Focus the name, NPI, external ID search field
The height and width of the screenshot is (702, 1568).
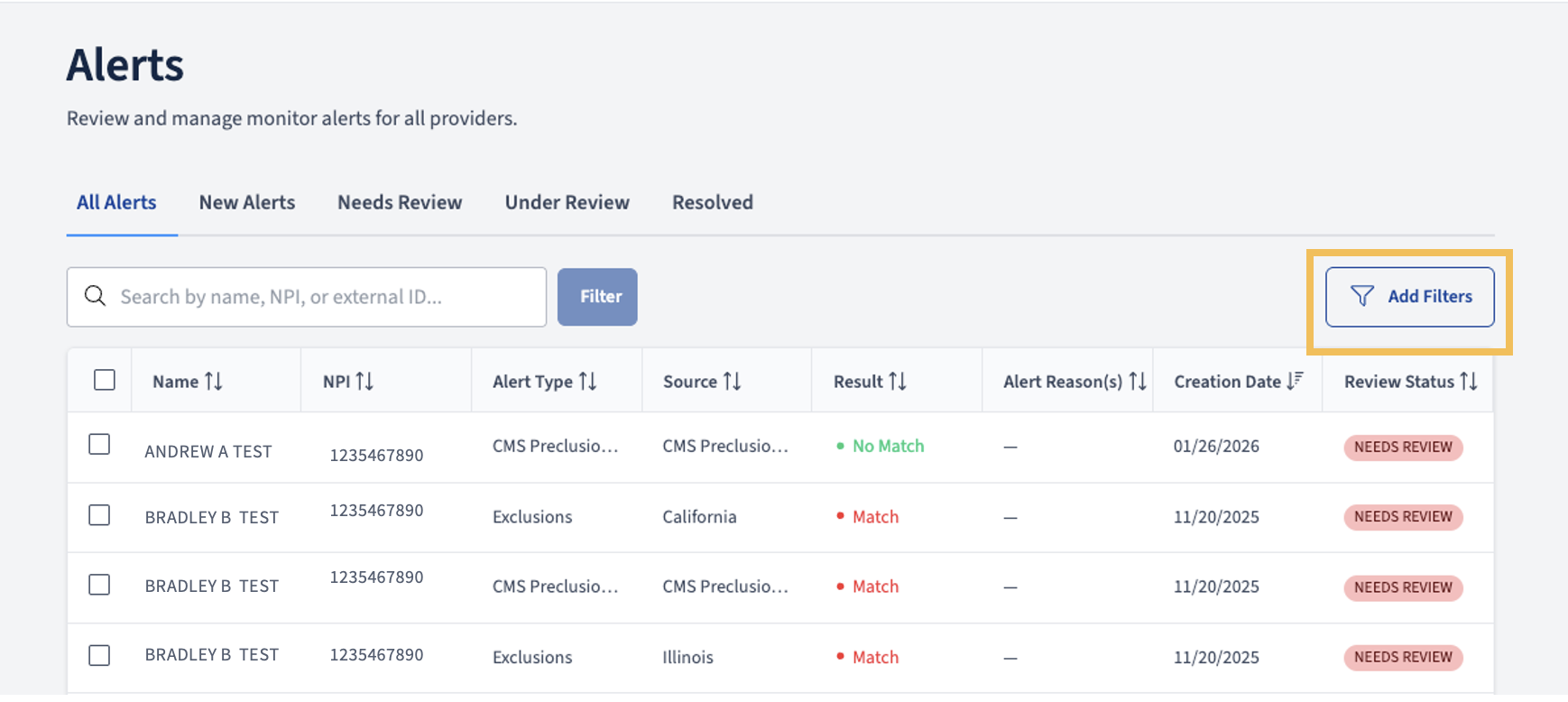[x=307, y=297]
